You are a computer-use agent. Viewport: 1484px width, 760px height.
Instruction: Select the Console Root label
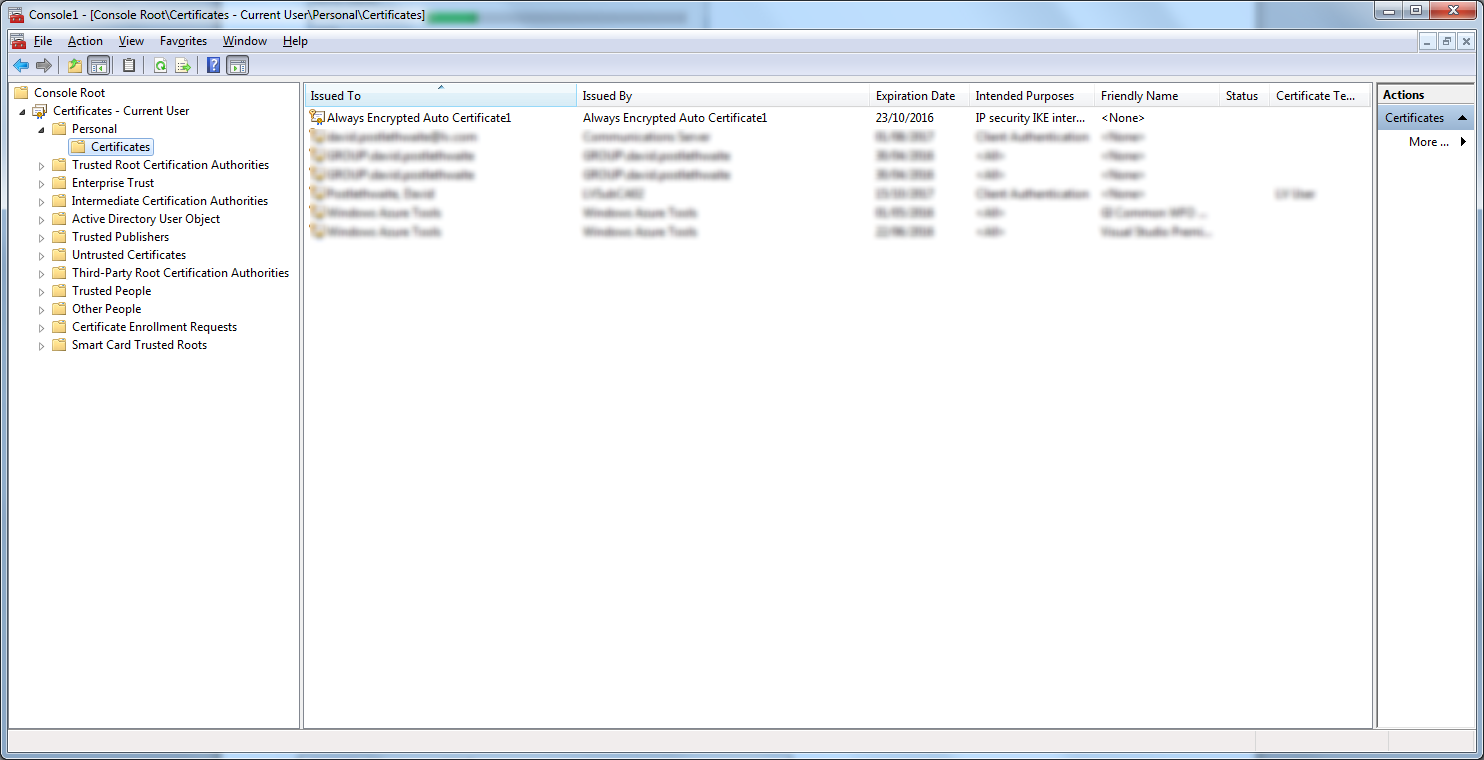(69, 93)
